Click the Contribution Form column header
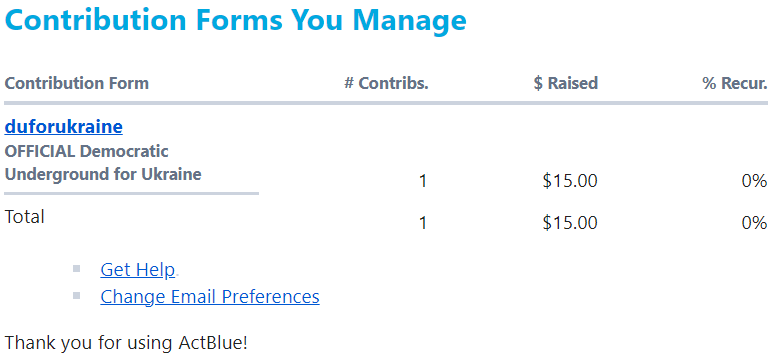This screenshot has width=775, height=361. pyautogui.click(x=77, y=83)
